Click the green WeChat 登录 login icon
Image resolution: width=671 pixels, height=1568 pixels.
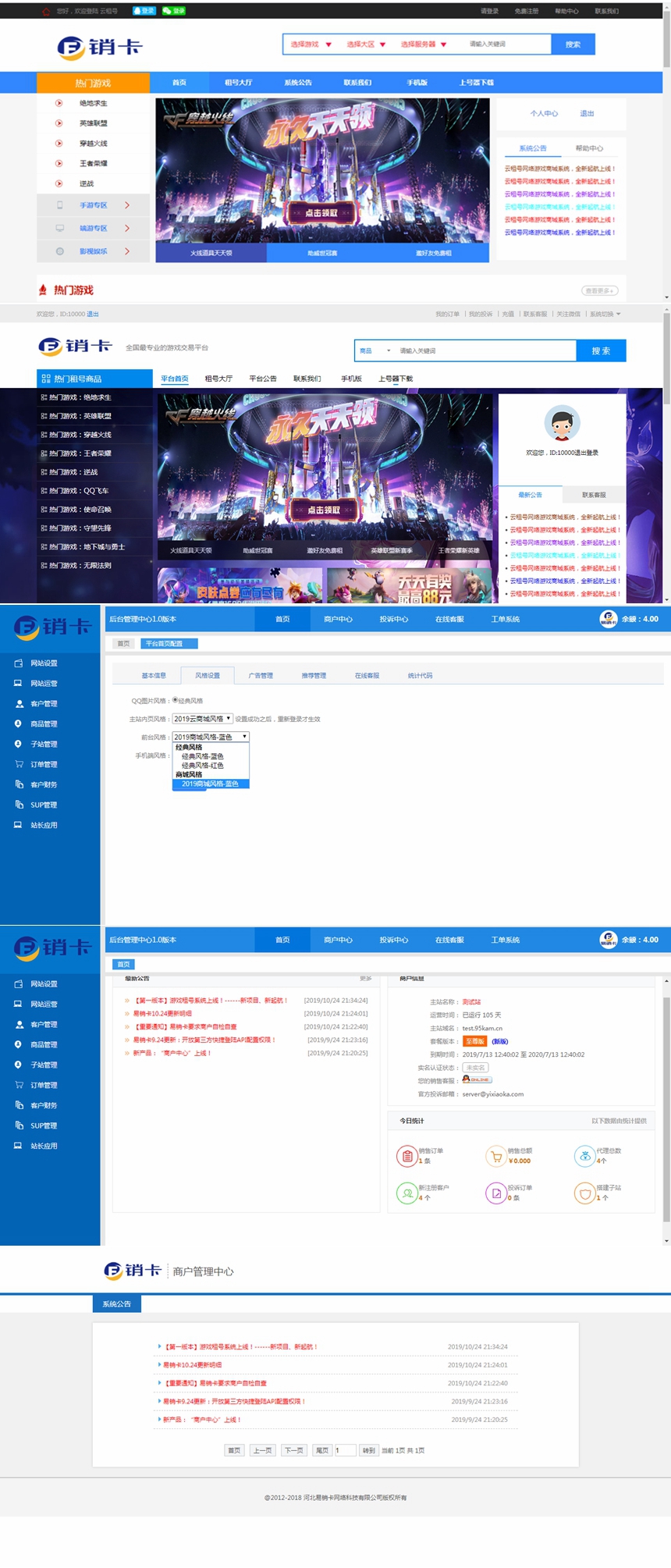(173, 11)
